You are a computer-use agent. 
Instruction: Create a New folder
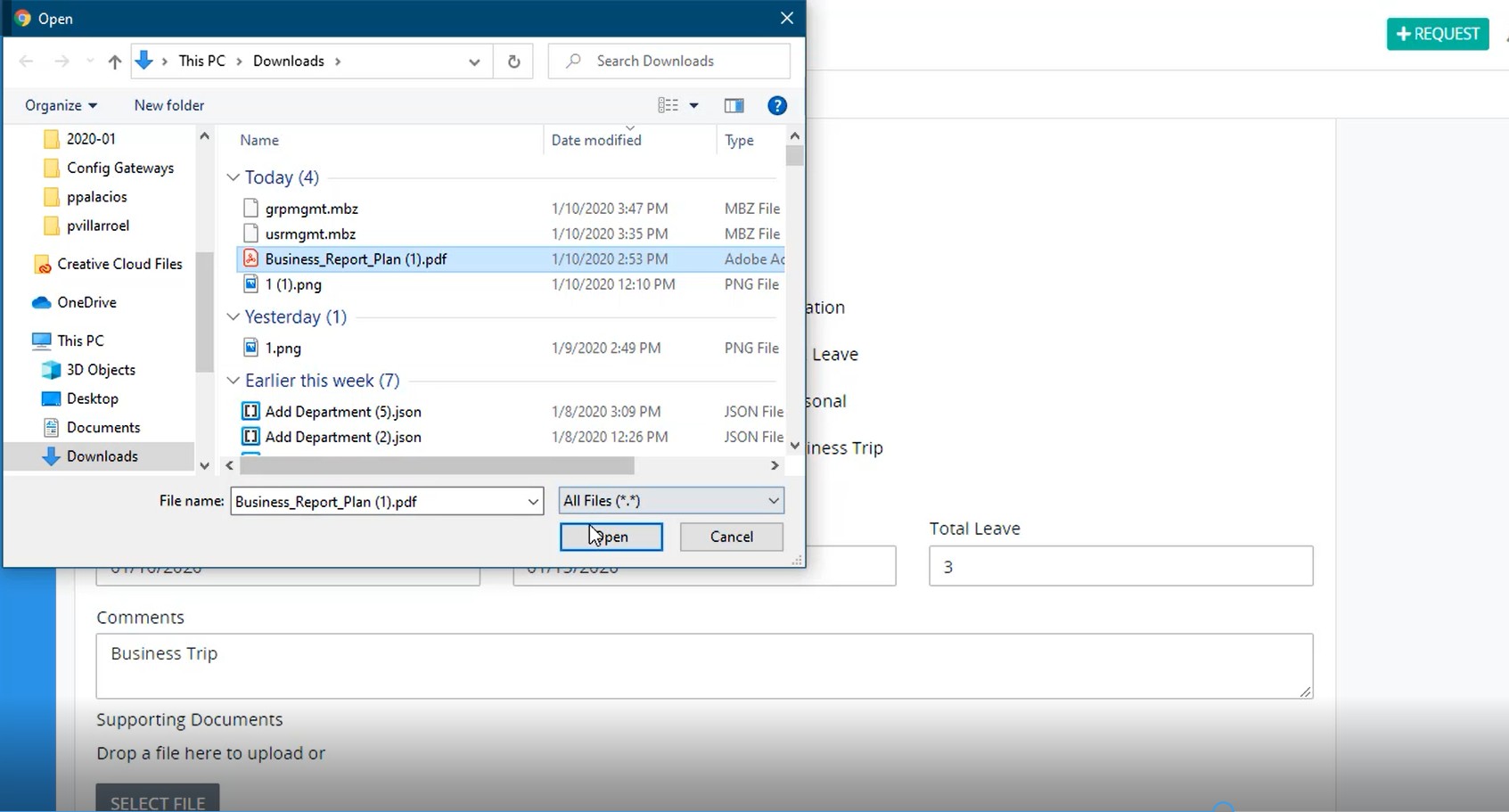pyautogui.click(x=168, y=105)
